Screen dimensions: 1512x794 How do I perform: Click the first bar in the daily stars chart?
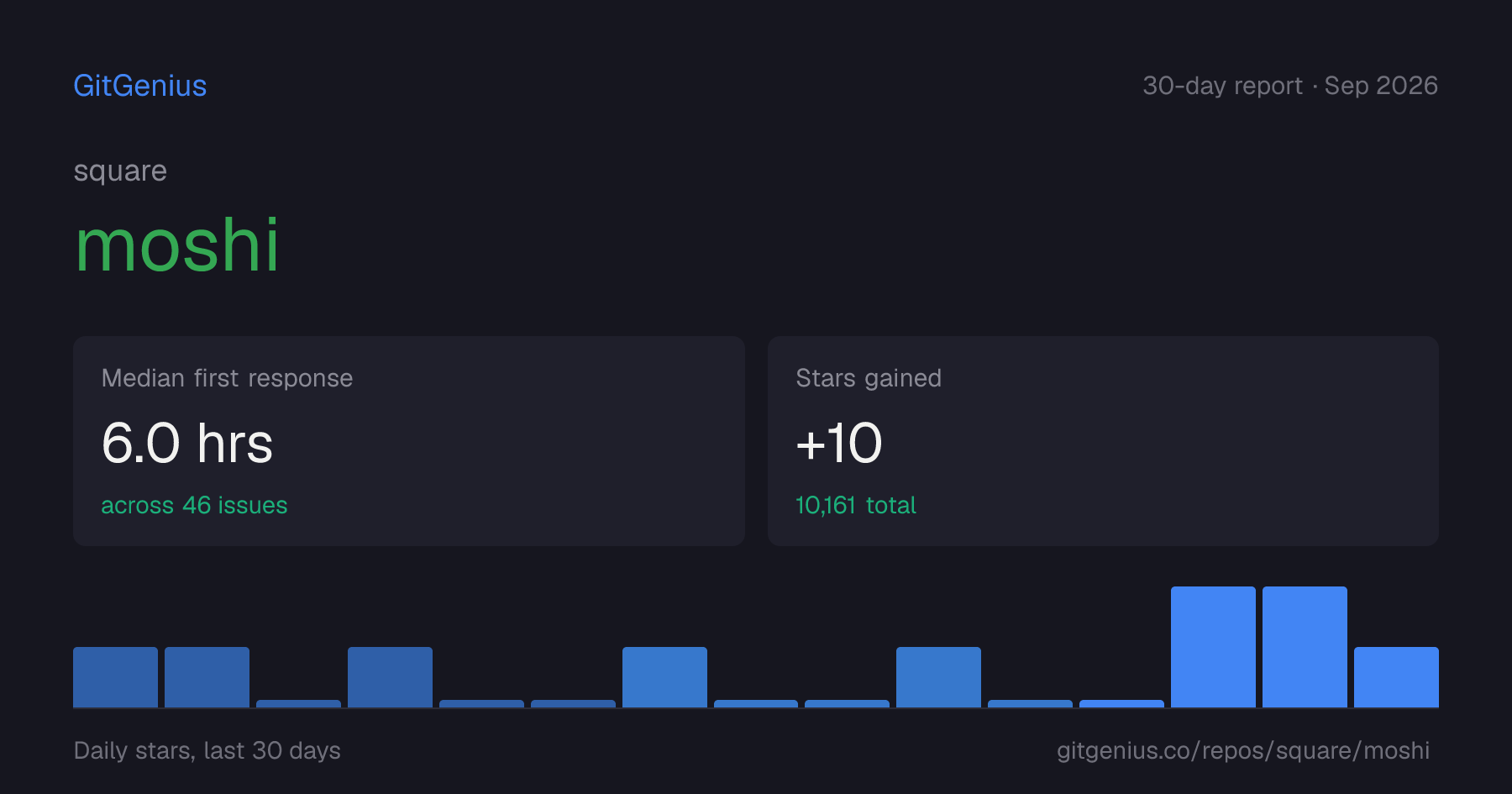tap(115, 677)
